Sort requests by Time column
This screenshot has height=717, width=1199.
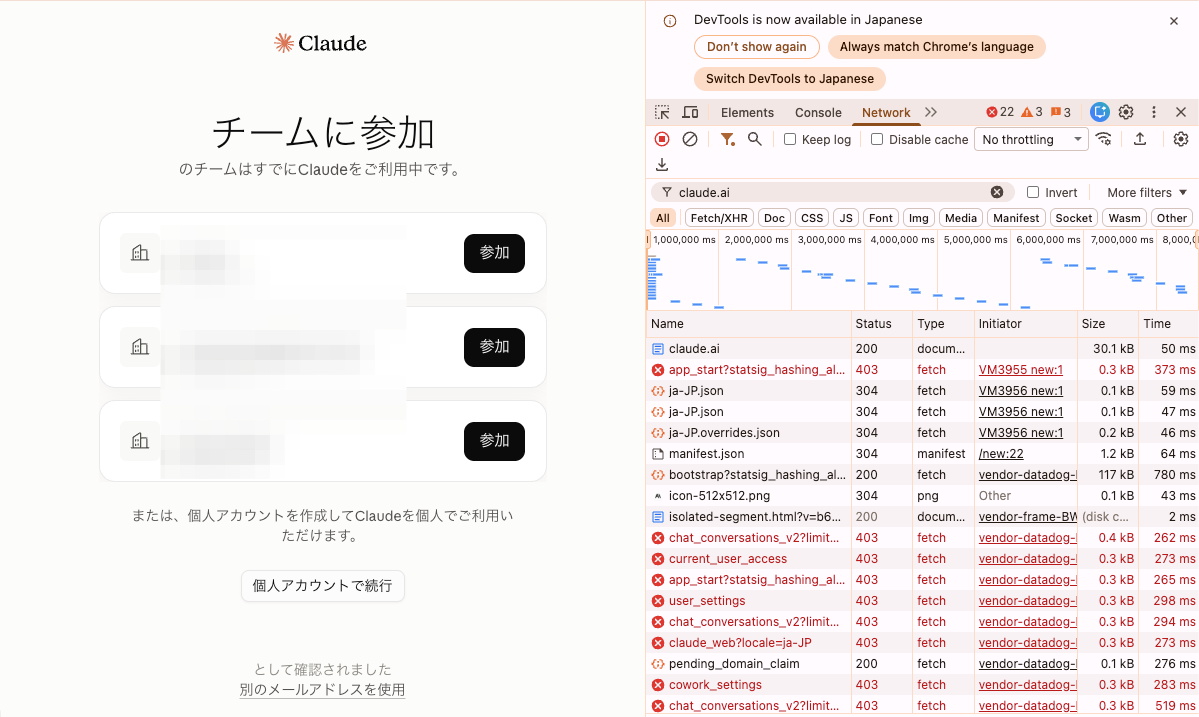[1168, 324]
